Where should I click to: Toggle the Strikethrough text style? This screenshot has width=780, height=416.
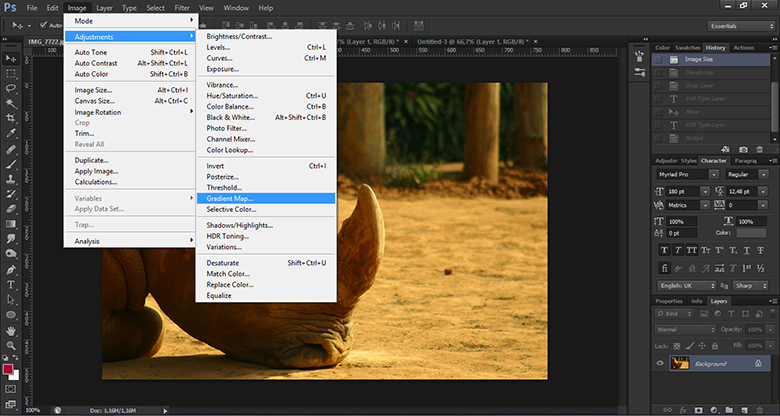[x=761, y=249]
